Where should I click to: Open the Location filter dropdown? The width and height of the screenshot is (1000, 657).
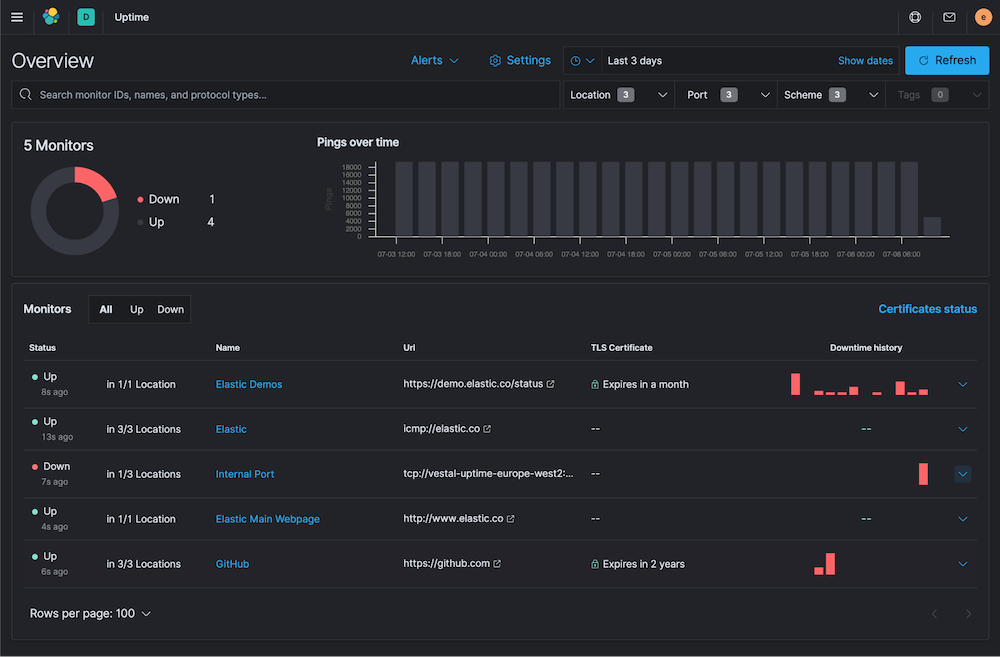point(618,94)
